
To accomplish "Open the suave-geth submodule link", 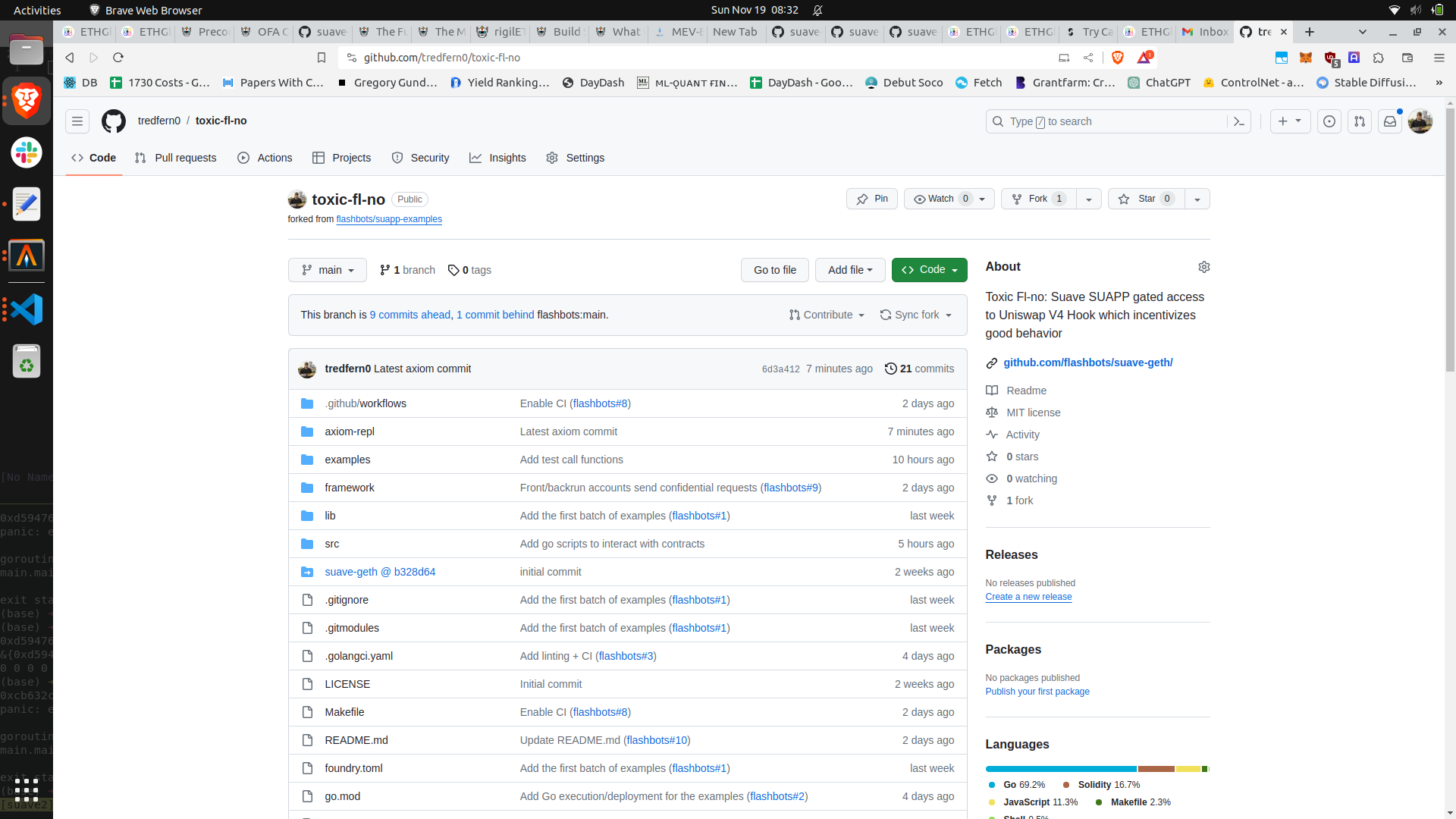I will point(380,572).
